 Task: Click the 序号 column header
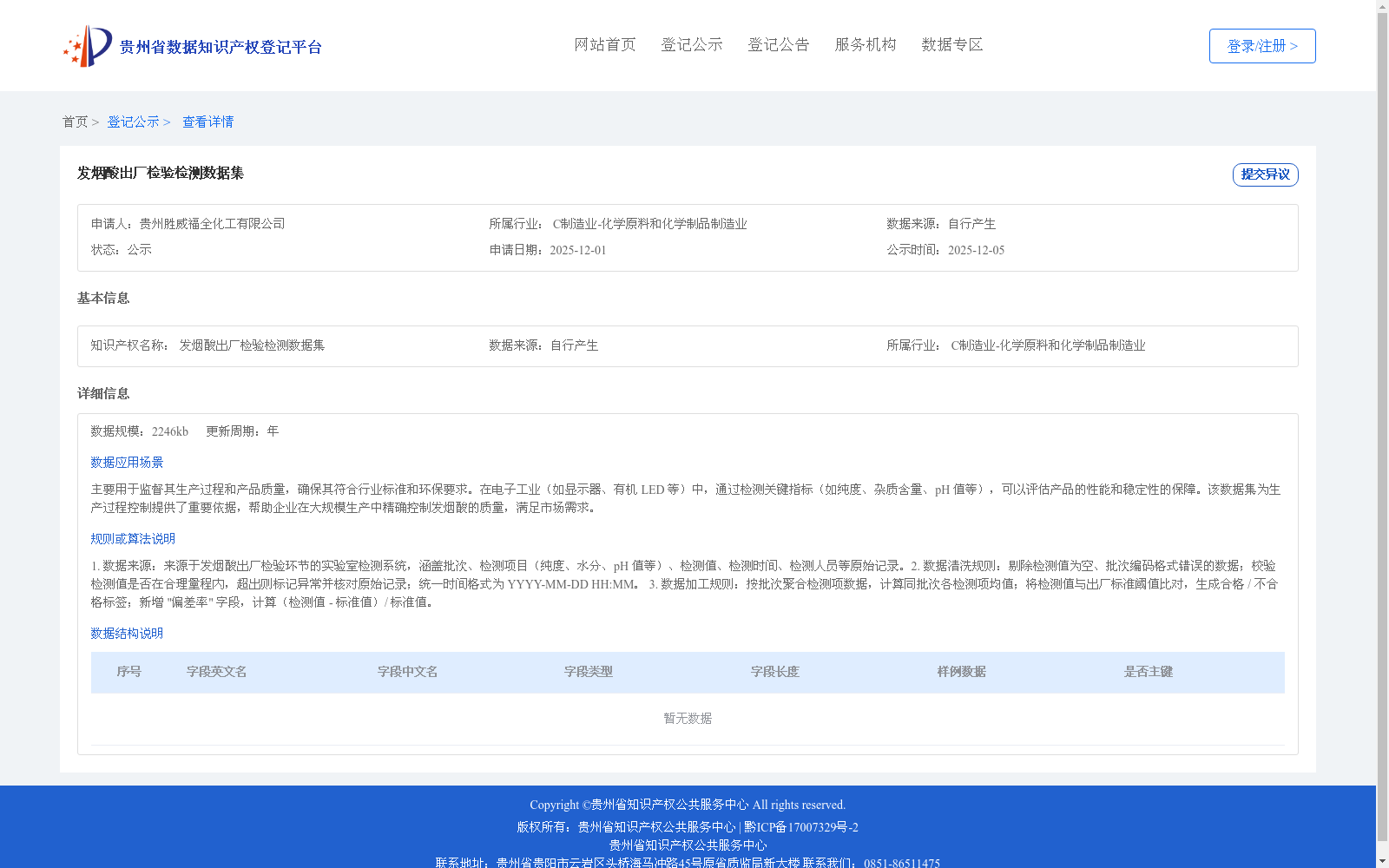129,672
